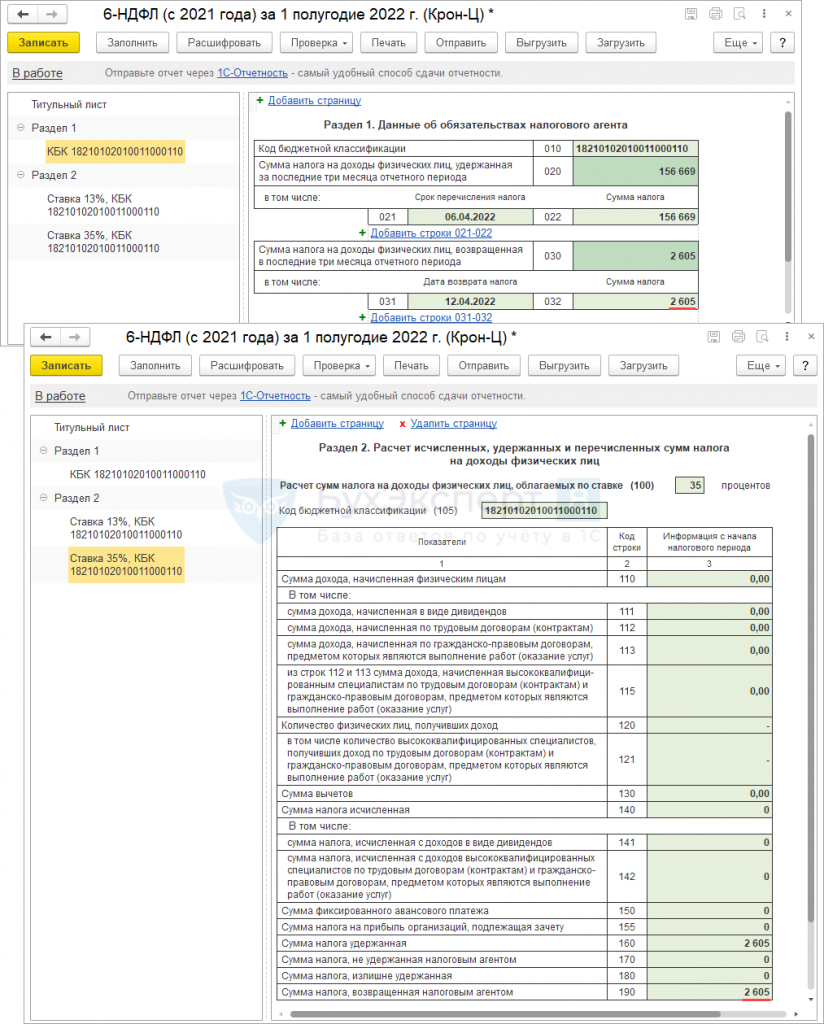Click 'Загрузить' in the back window

[620, 42]
